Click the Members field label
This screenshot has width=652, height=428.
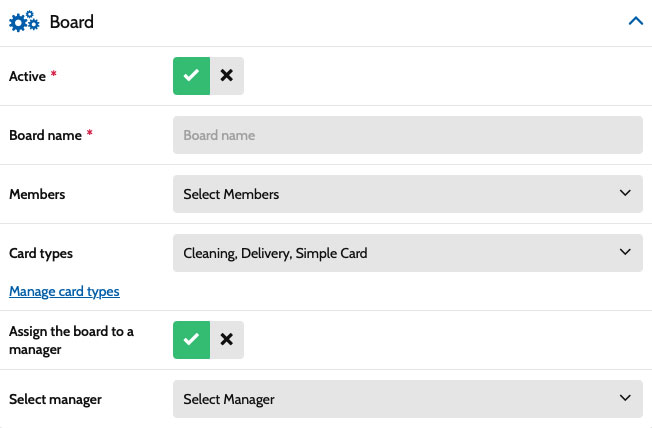(37, 194)
